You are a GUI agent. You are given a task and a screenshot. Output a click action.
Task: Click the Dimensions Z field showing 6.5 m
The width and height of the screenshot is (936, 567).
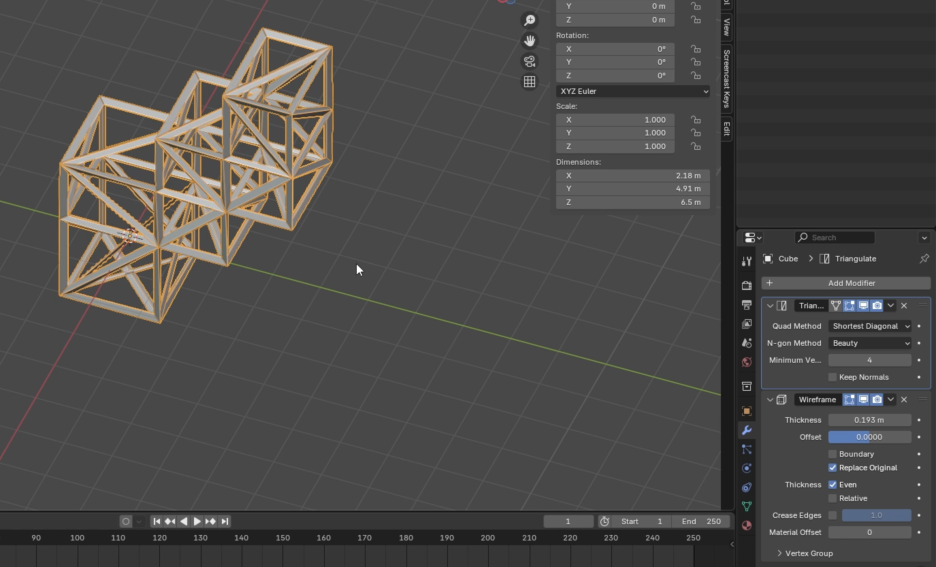pos(633,202)
